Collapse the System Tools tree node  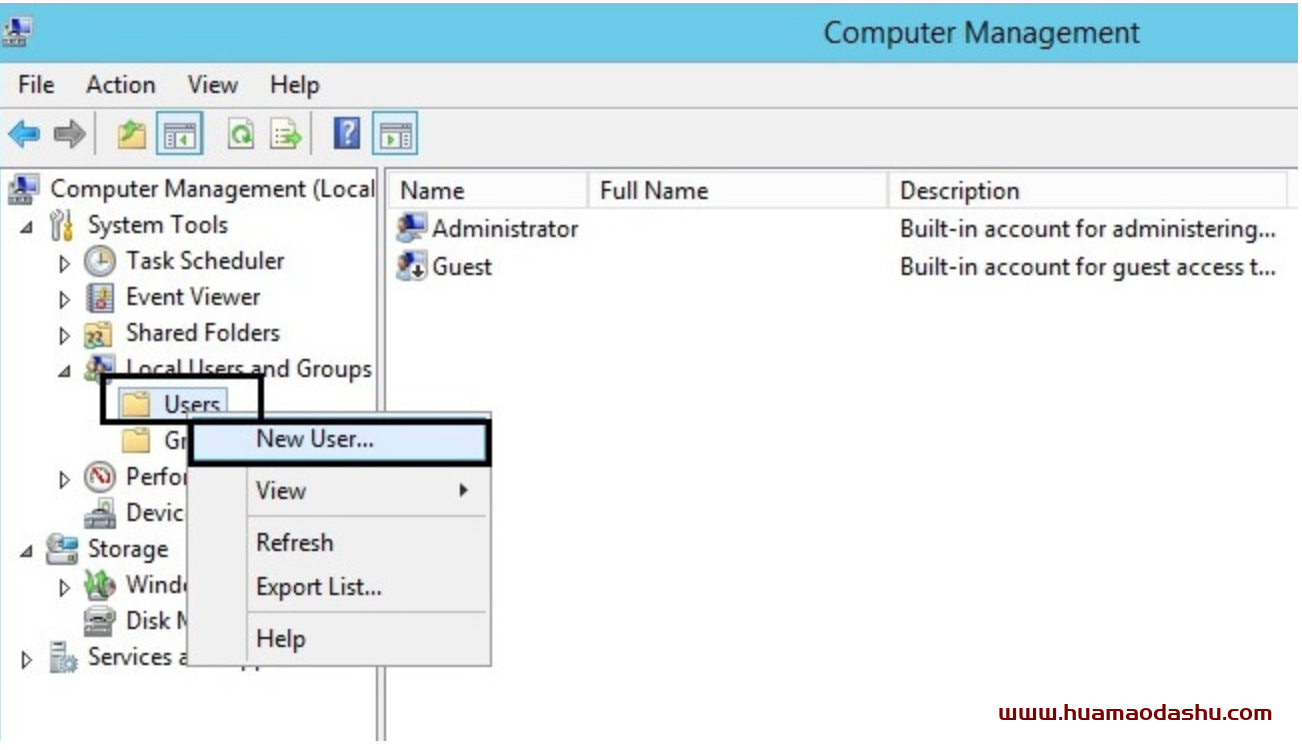pyautogui.click(x=27, y=227)
